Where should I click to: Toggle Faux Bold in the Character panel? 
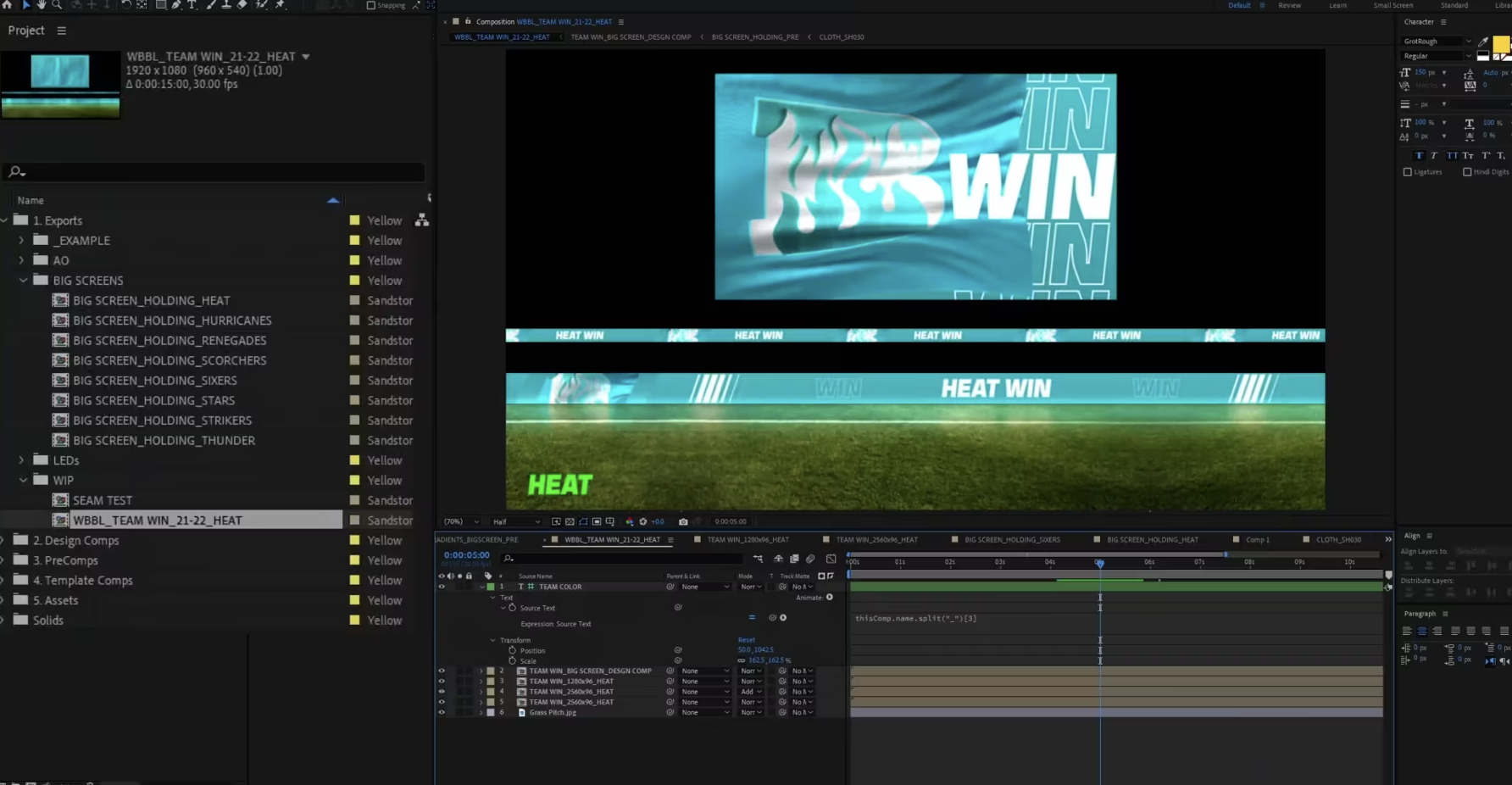(x=1419, y=155)
